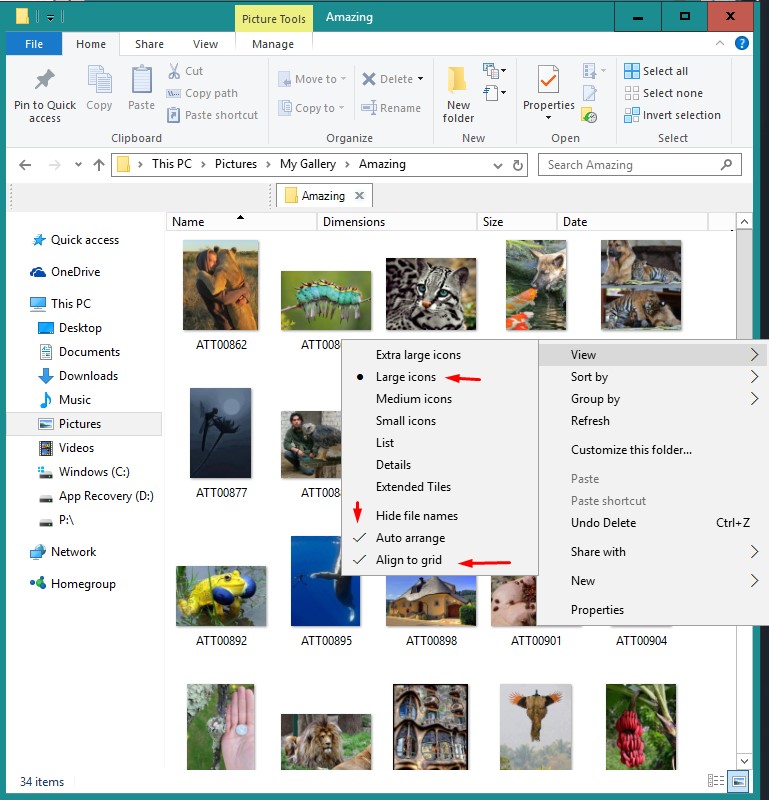
Task: Sort by the Date column header
Action: [632, 222]
